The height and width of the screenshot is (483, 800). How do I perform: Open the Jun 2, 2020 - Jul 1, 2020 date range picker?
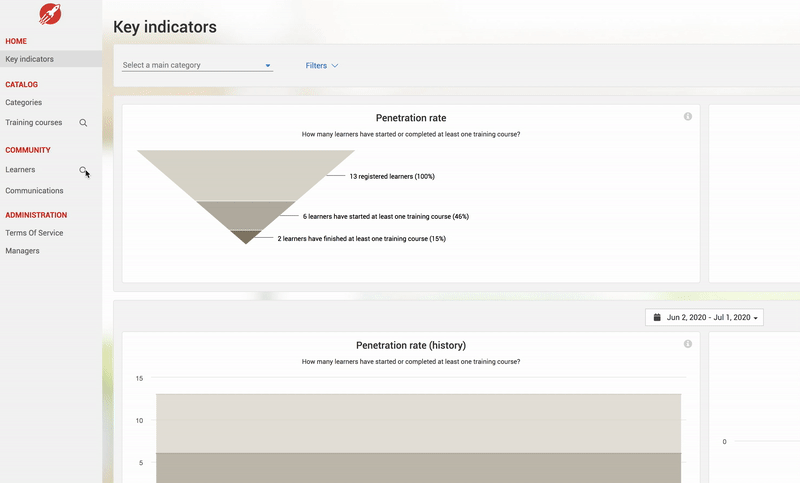click(x=704, y=317)
